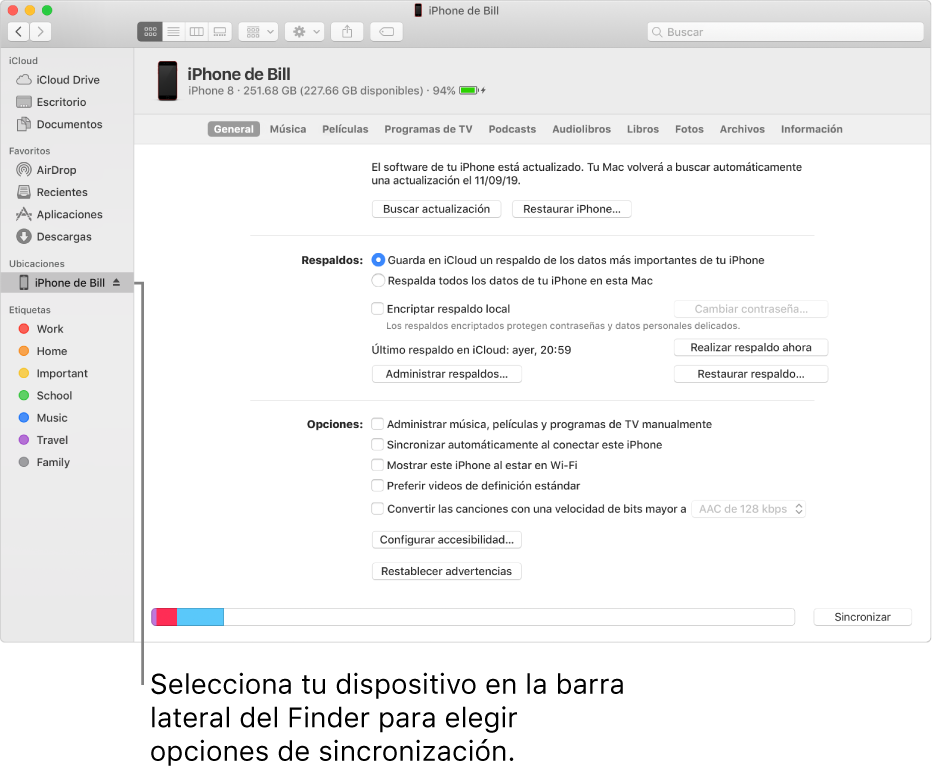
Task: Switch to the Libros tab
Action: coord(643,129)
